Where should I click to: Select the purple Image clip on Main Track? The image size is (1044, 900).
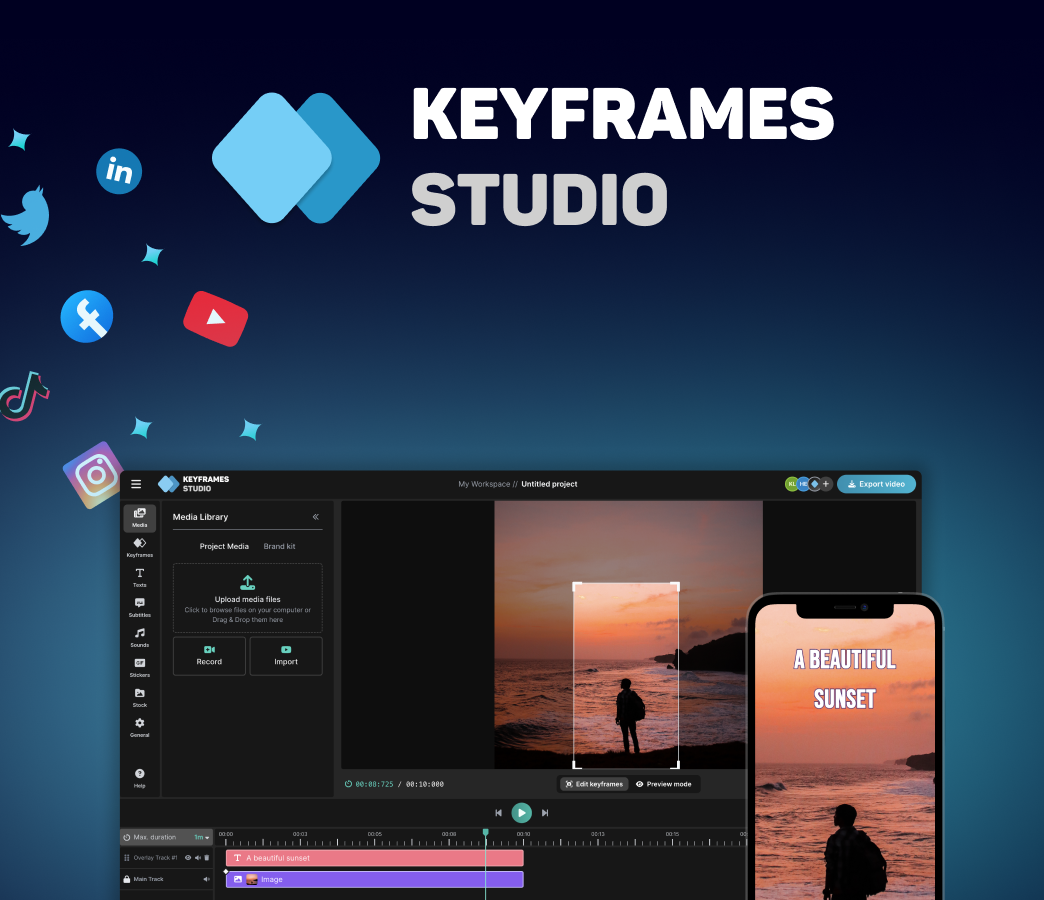point(375,879)
